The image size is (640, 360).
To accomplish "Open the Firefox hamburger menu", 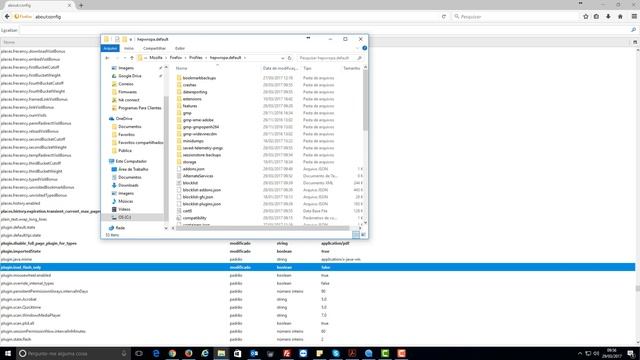I will coord(634,16).
